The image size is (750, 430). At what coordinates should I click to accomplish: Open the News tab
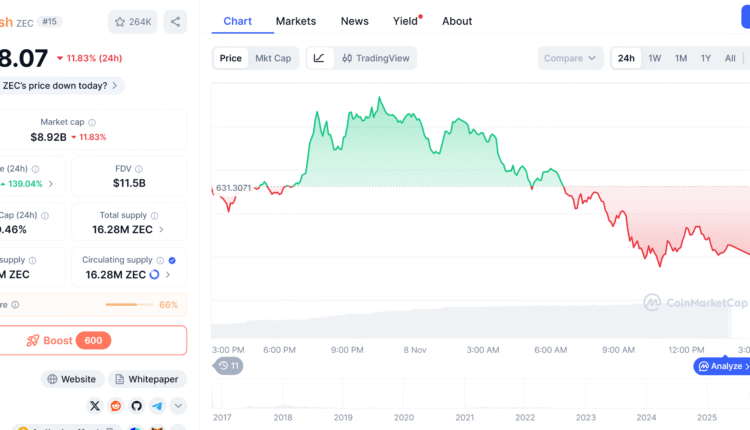click(354, 21)
